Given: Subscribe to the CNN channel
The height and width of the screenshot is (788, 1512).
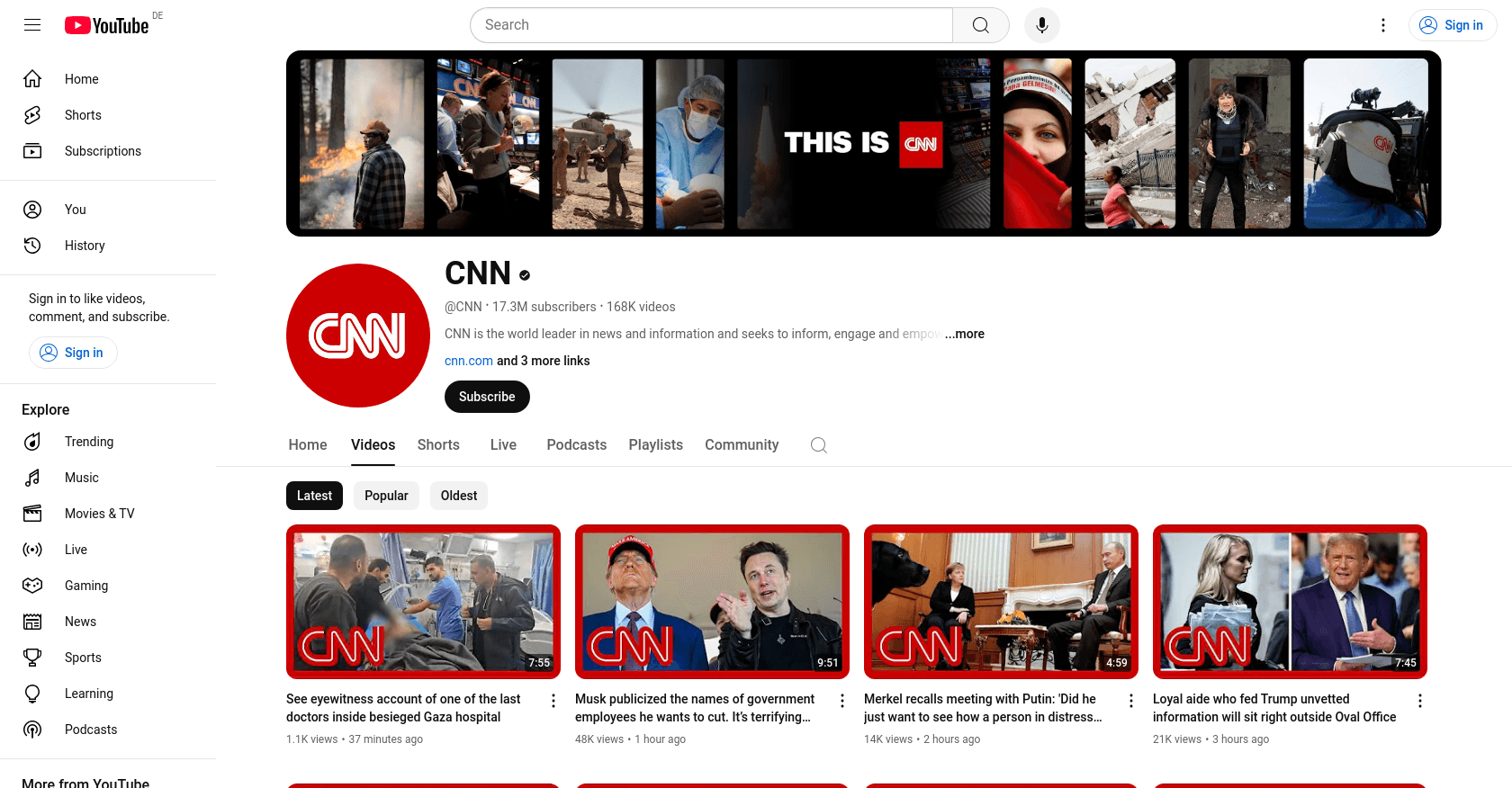Looking at the screenshot, I should pyautogui.click(x=487, y=397).
